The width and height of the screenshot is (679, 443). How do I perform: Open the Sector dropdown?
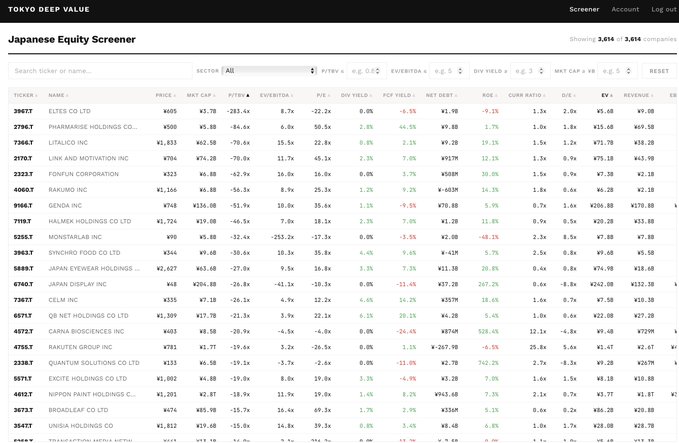(269, 71)
